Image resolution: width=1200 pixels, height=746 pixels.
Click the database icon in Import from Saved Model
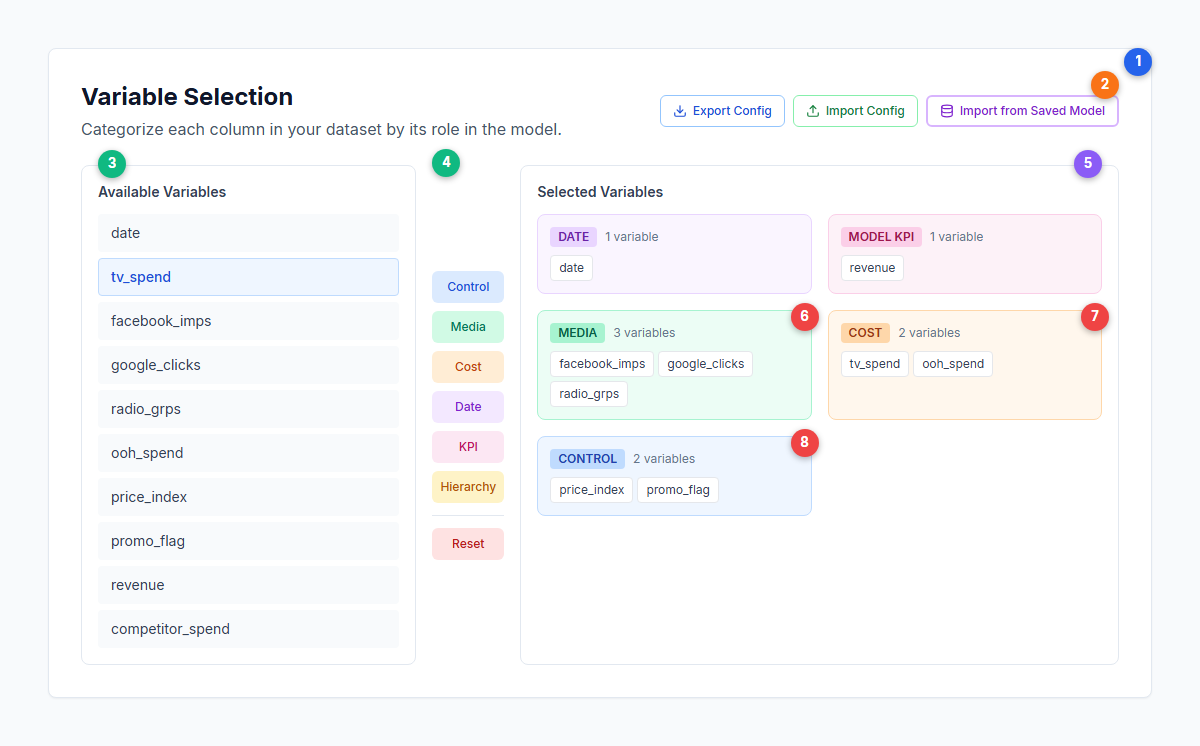(947, 111)
